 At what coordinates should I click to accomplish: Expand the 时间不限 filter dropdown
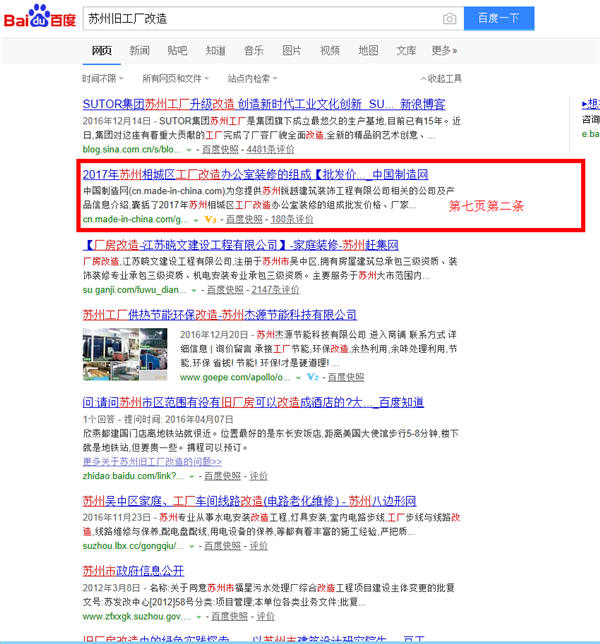103,78
